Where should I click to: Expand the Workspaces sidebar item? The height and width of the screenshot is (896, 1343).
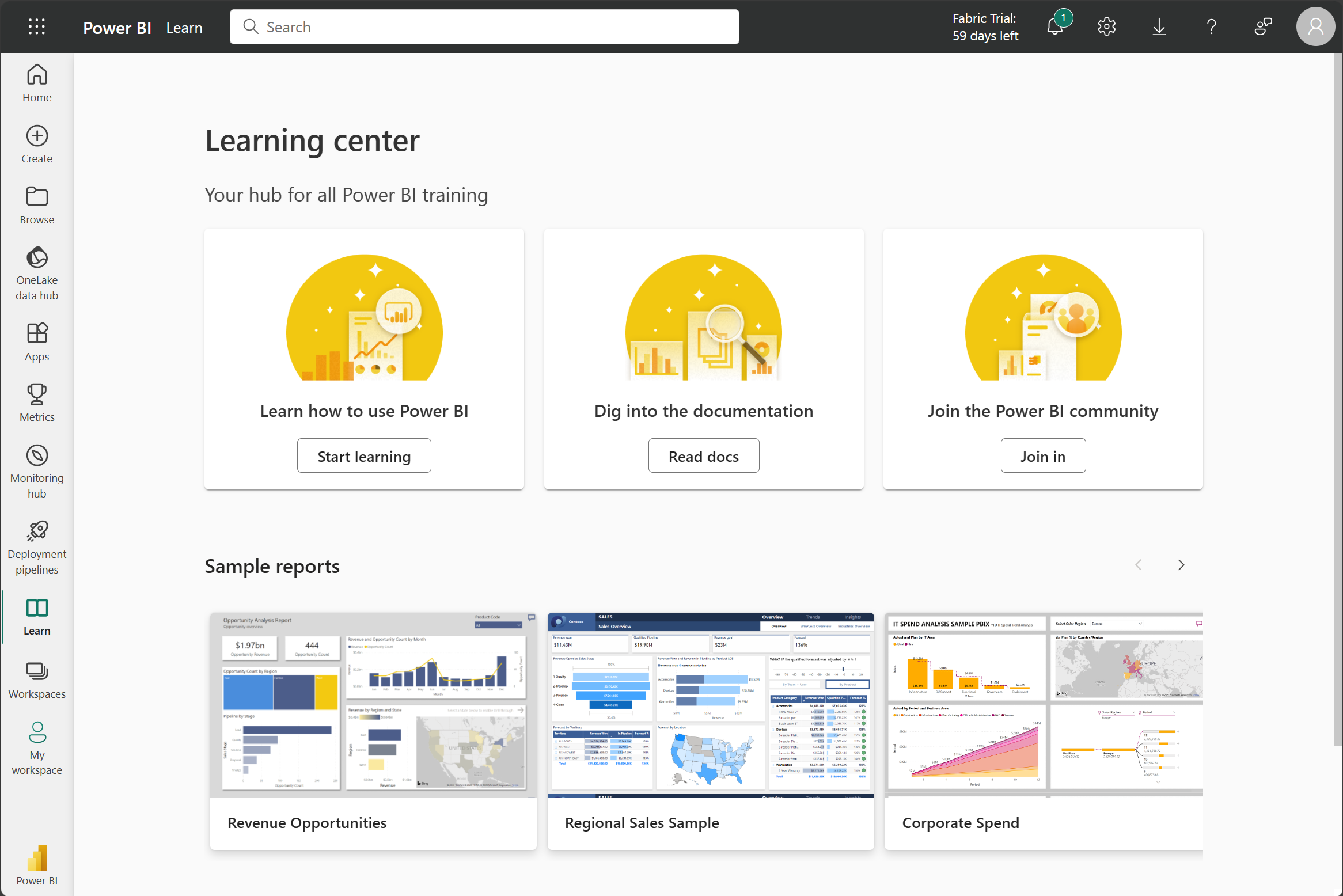tap(37, 679)
